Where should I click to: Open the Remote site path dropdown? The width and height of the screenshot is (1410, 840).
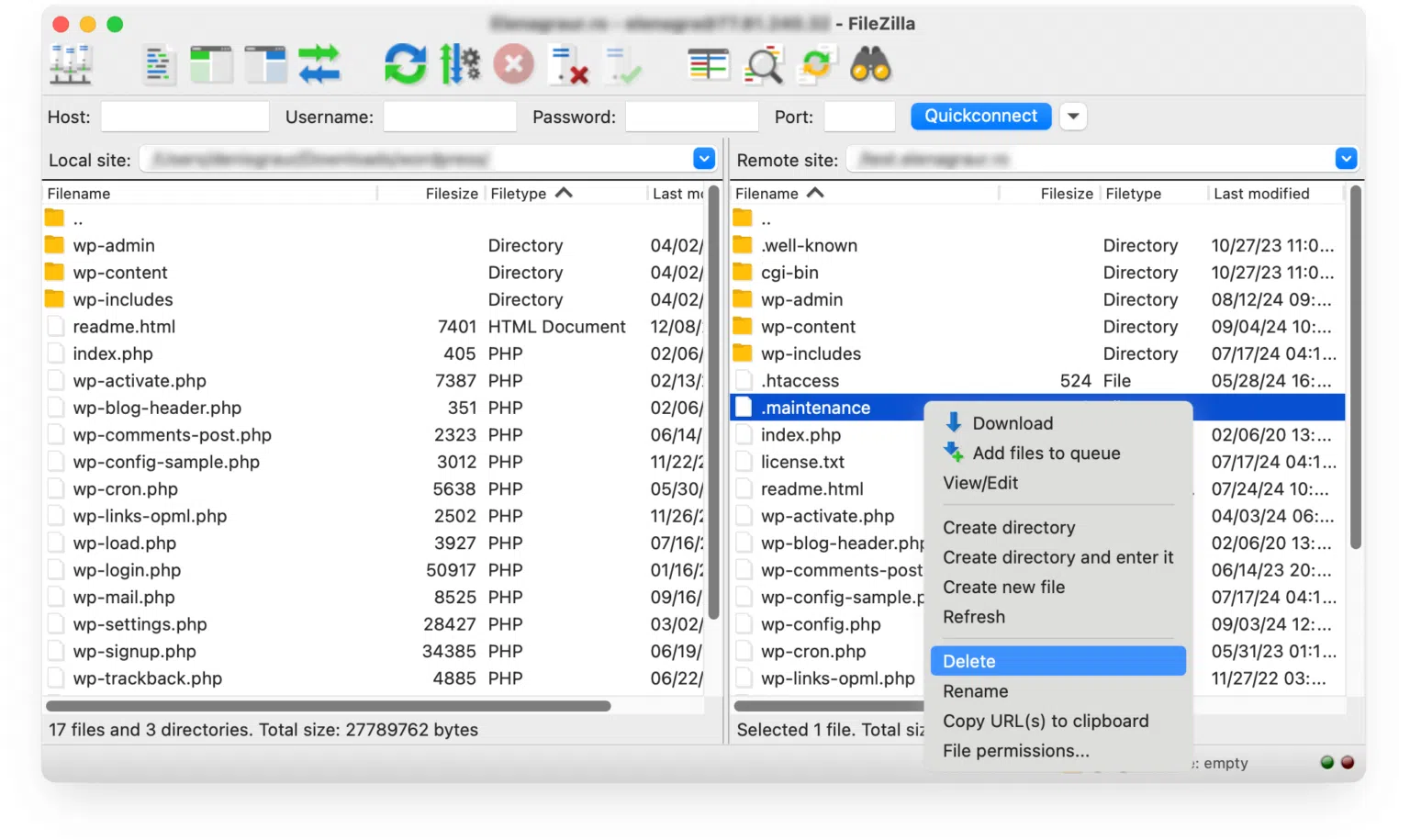[x=1346, y=159]
